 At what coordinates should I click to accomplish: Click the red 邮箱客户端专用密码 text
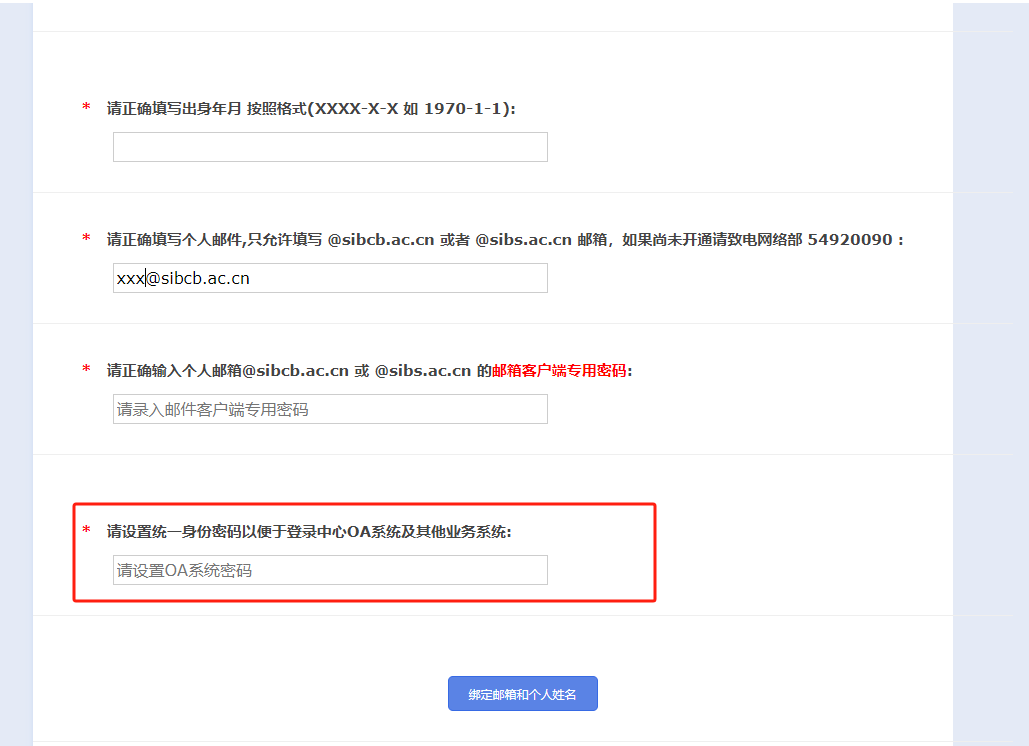pos(559,371)
